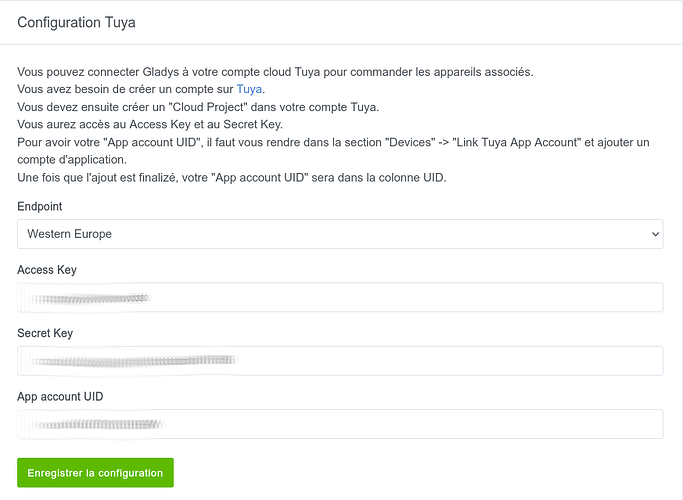Click the blurred Access Key value

pyautogui.click(x=90, y=297)
